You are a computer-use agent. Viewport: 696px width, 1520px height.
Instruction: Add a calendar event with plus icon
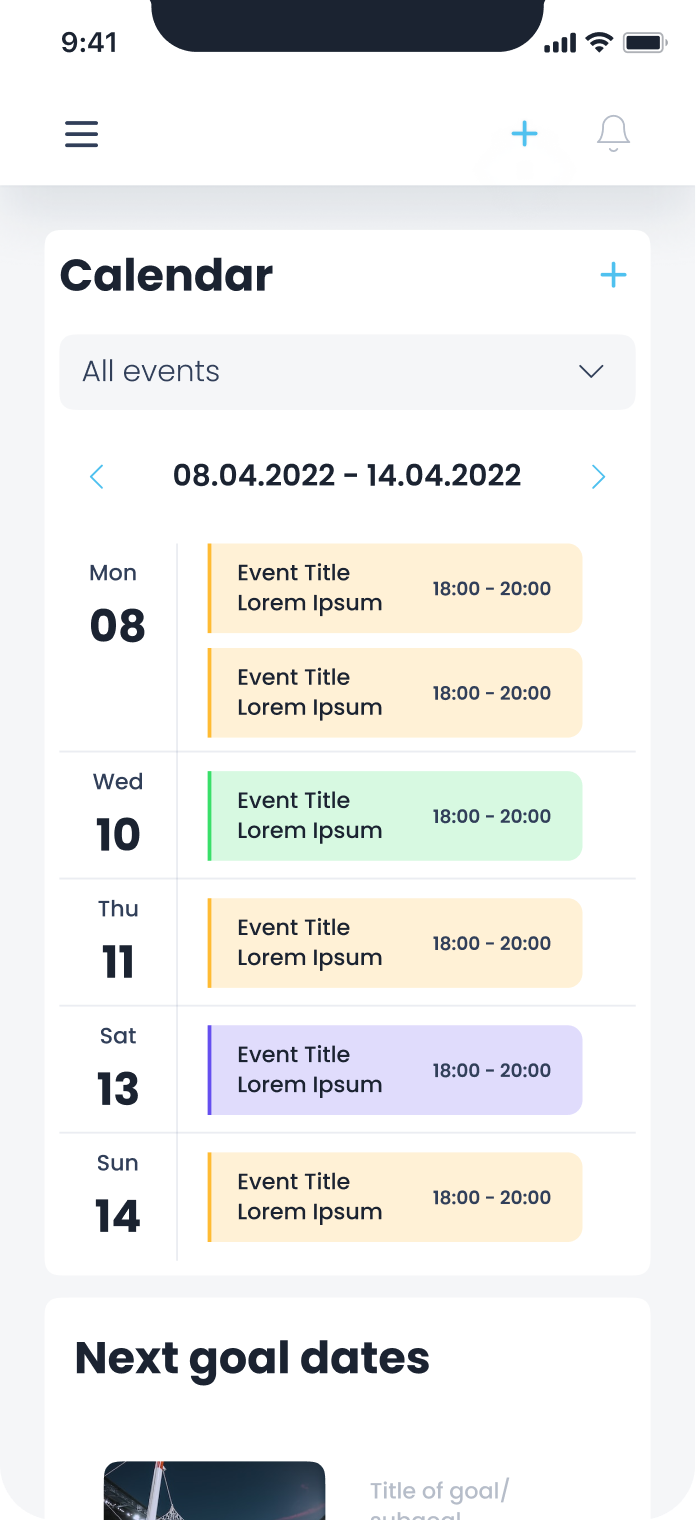click(x=613, y=275)
